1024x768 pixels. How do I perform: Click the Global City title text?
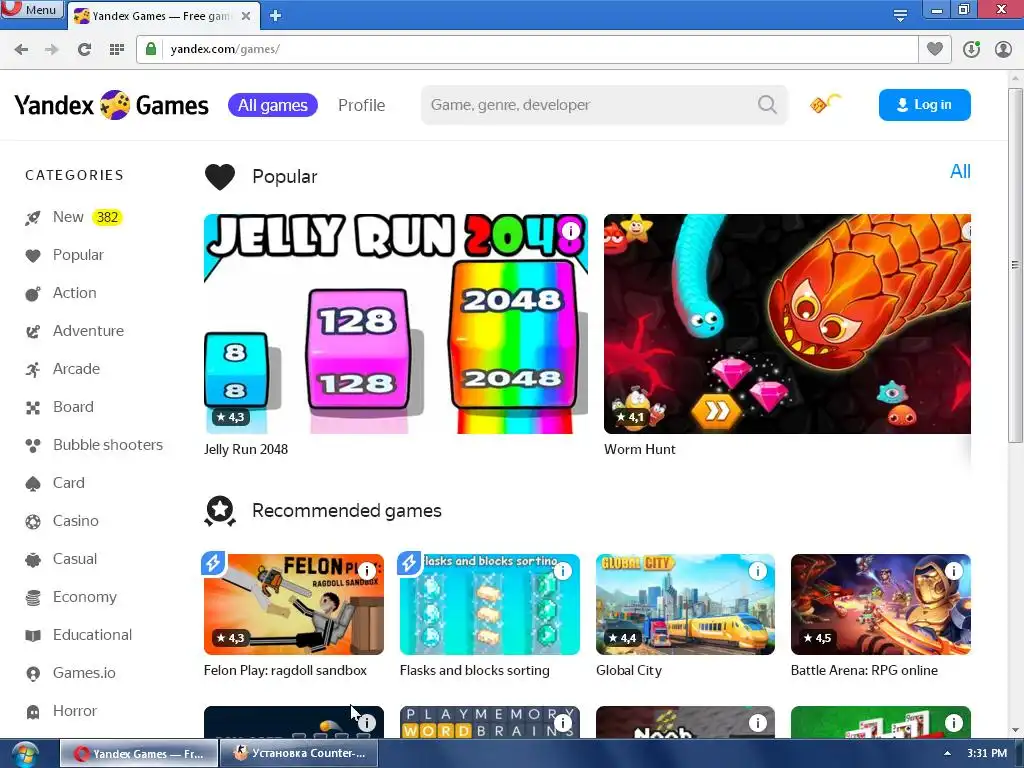[629, 671]
